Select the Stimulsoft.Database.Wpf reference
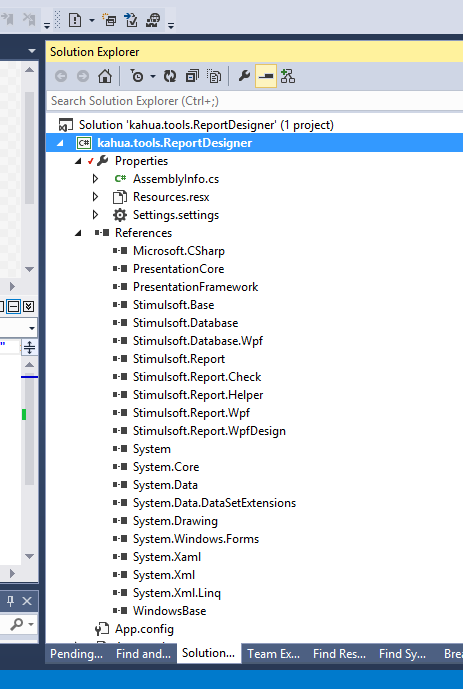 click(x=198, y=341)
